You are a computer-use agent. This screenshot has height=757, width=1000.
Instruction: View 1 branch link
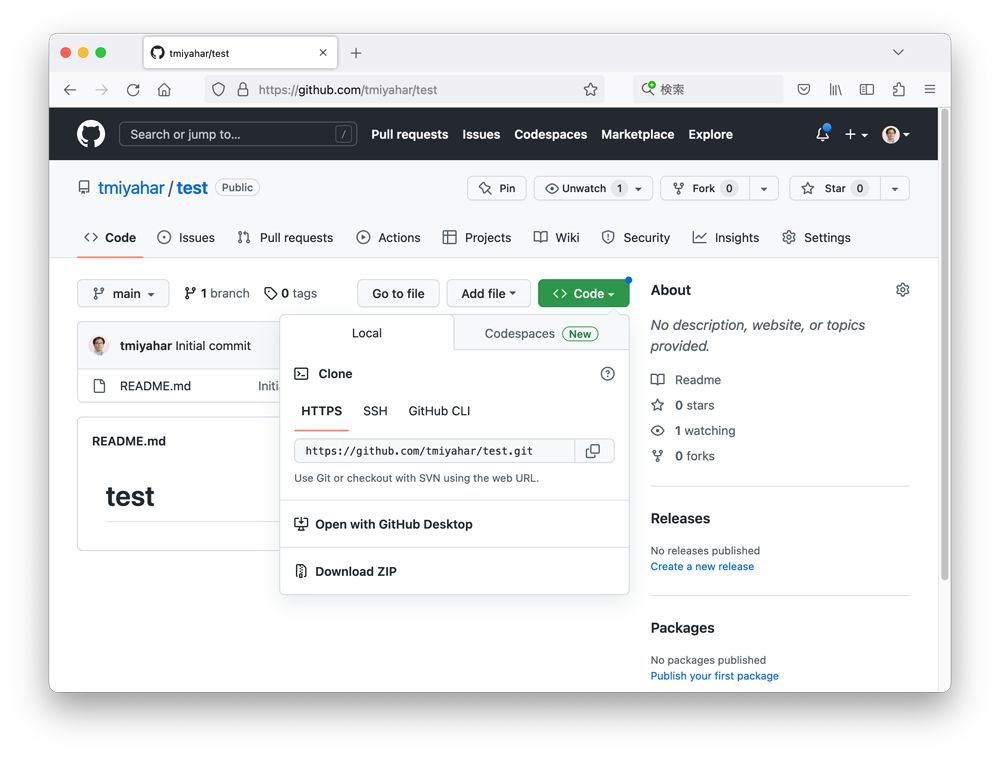(x=217, y=293)
